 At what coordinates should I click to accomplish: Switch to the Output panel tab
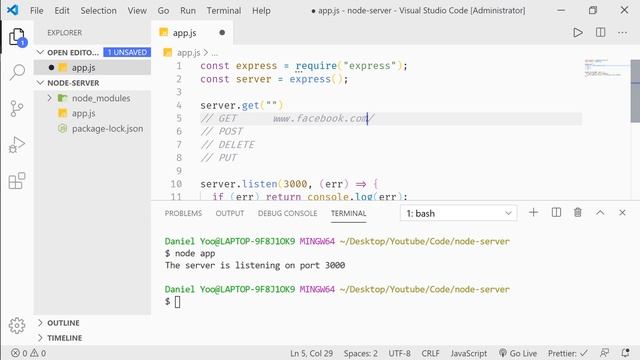(230, 213)
